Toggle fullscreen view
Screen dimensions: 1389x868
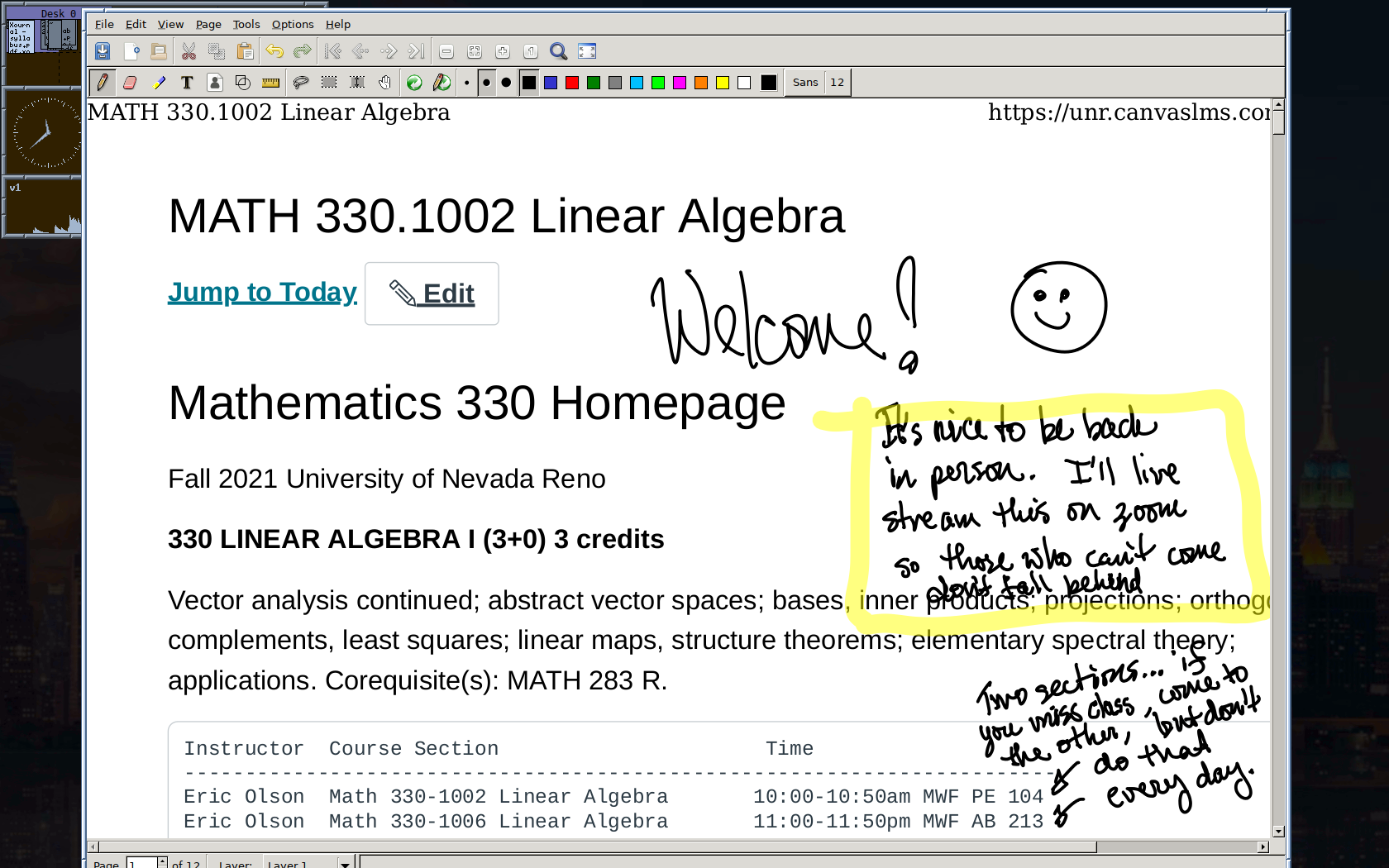point(587,51)
